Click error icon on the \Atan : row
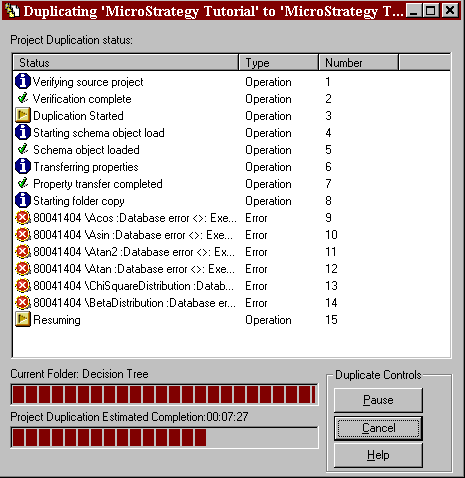The height and width of the screenshot is (478, 465). (x=23, y=269)
